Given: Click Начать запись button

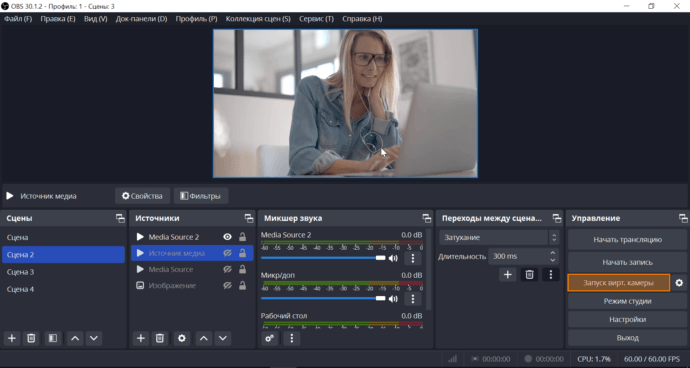Looking at the screenshot, I should click(627, 262).
